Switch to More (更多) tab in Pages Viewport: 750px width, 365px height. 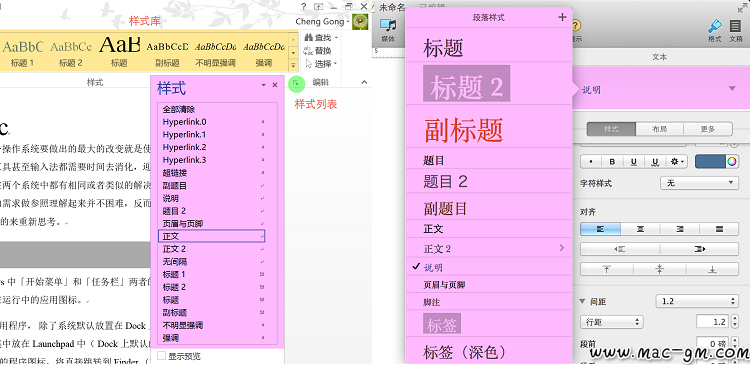tap(708, 129)
